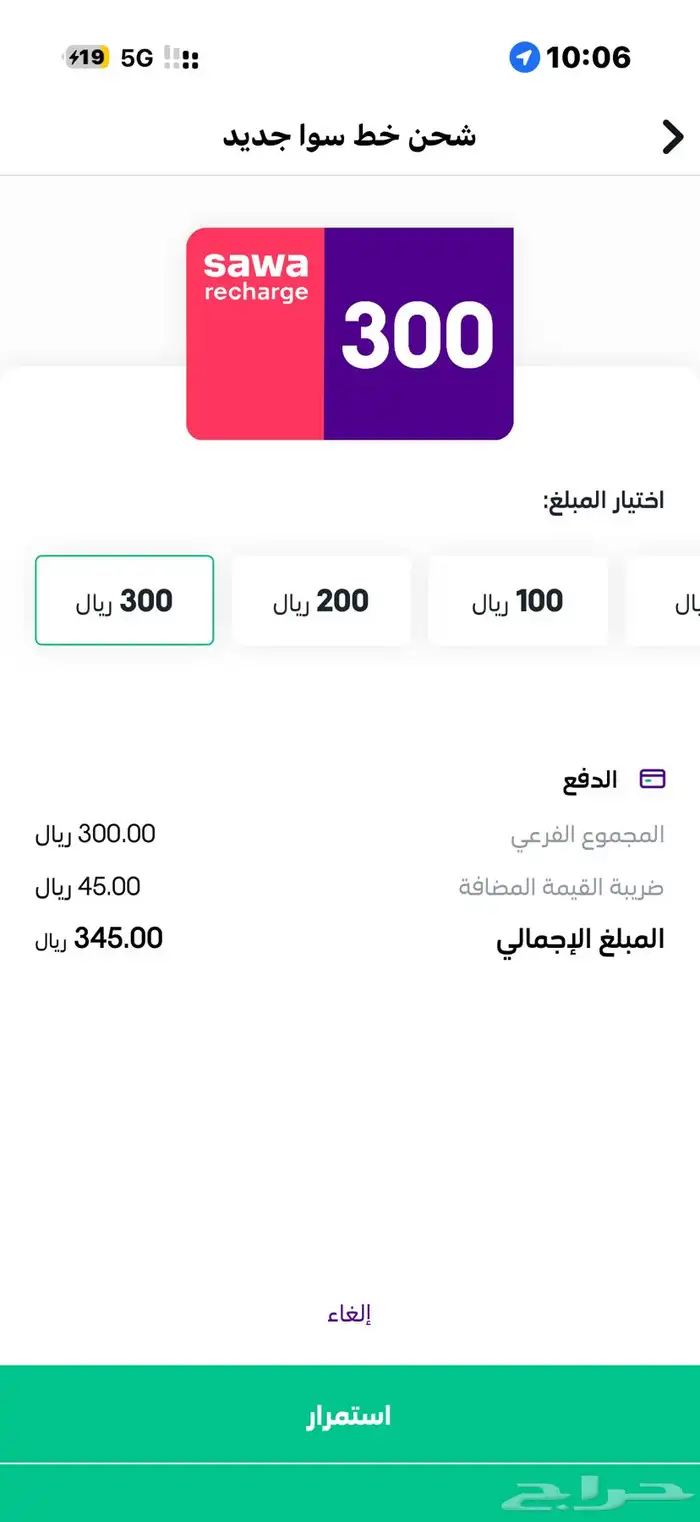Tap the اختيار المبلغ section label

603,501
